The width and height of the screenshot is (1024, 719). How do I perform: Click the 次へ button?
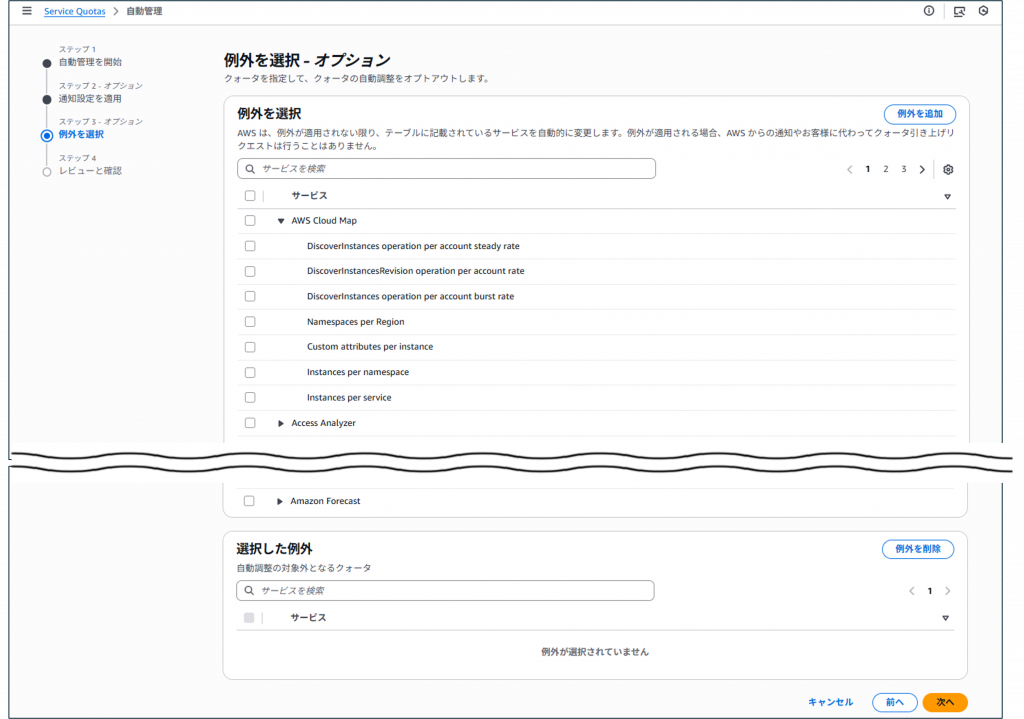945,702
